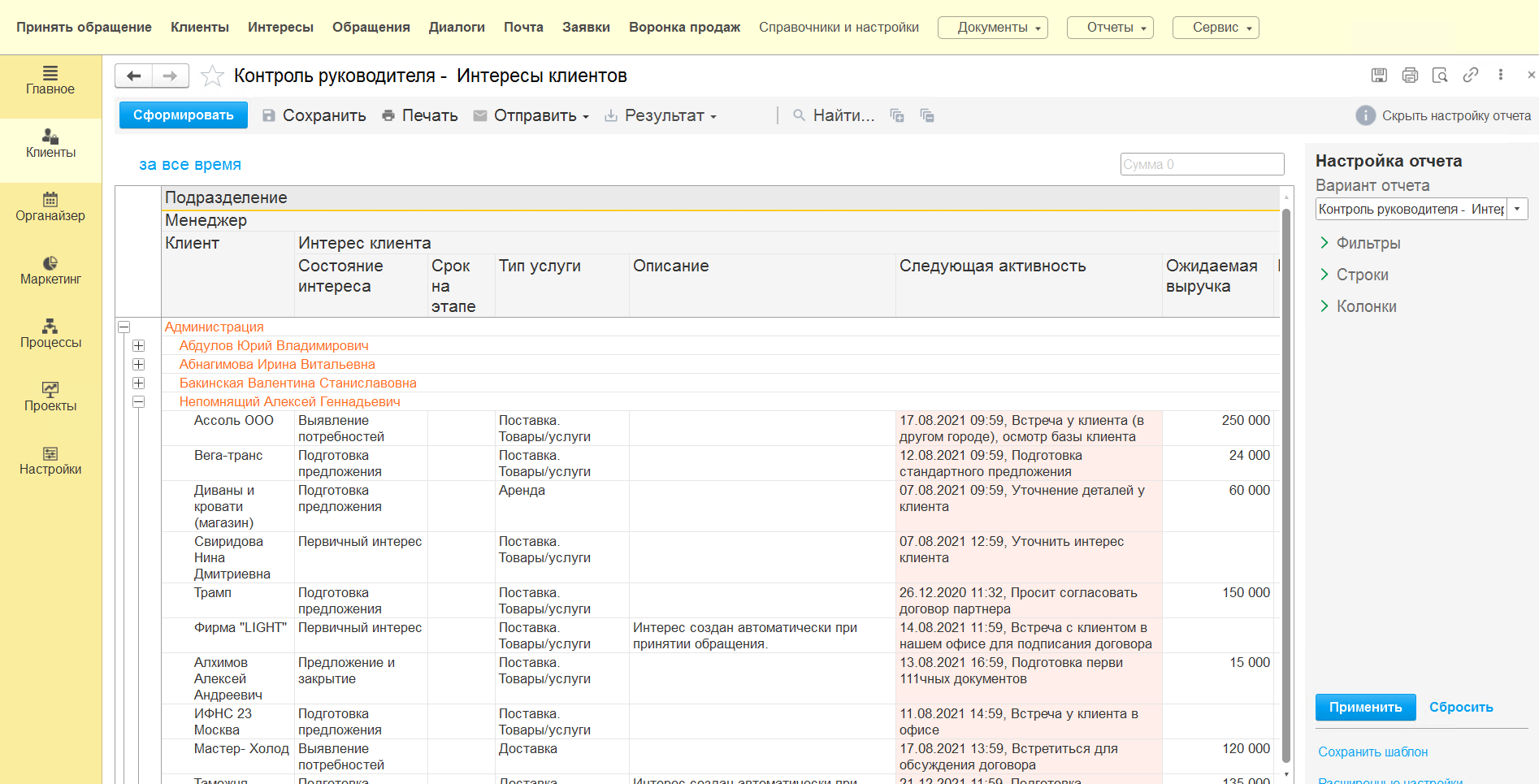Open the Вариант отчета dropdown

click(x=1517, y=209)
